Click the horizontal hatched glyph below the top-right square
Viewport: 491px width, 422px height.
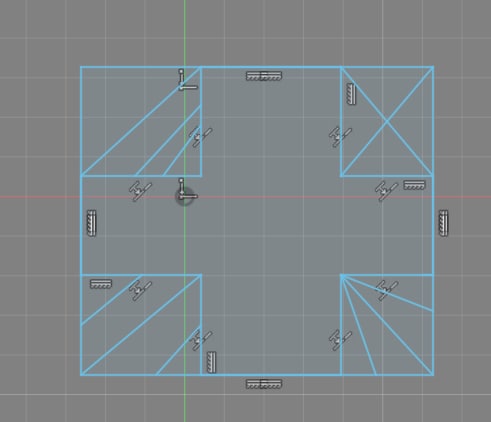pos(414,185)
